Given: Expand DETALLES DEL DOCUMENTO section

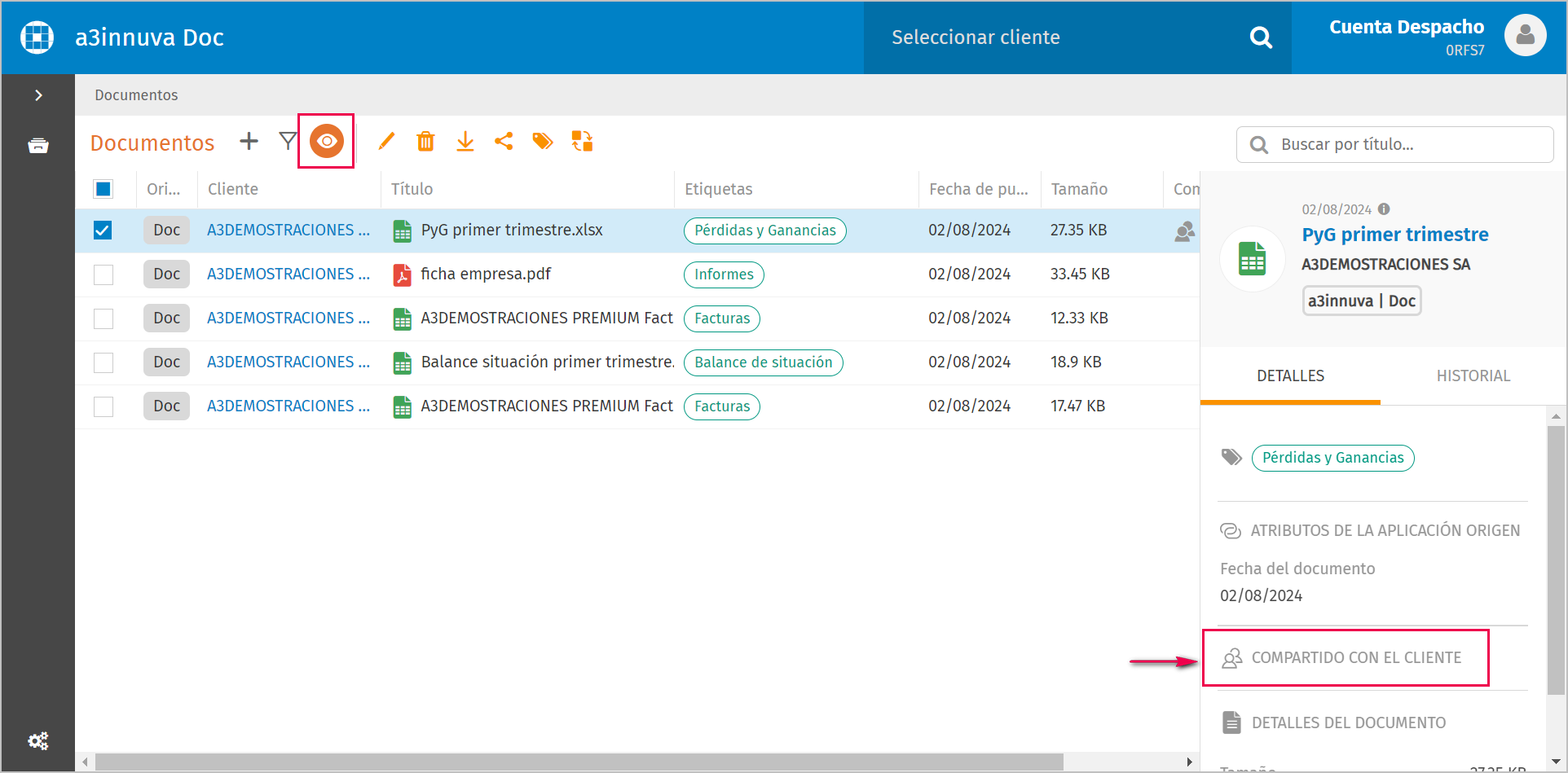Looking at the screenshot, I should pos(1333,722).
